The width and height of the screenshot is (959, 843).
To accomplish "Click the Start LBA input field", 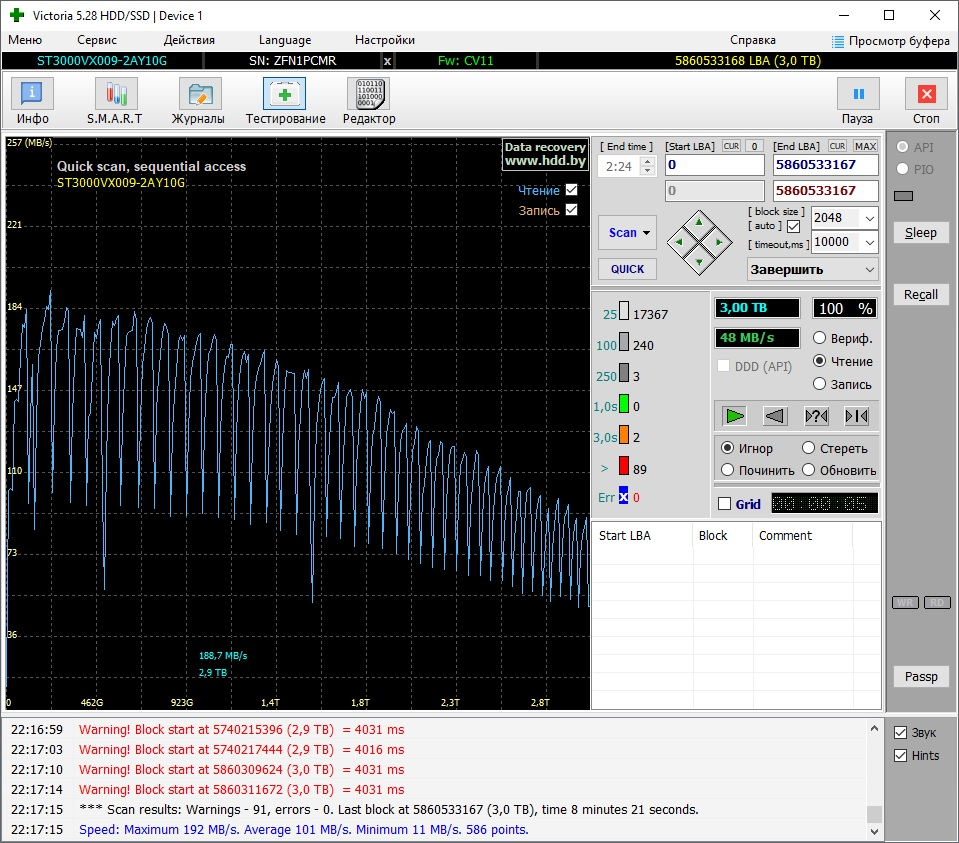I will pos(713,165).
